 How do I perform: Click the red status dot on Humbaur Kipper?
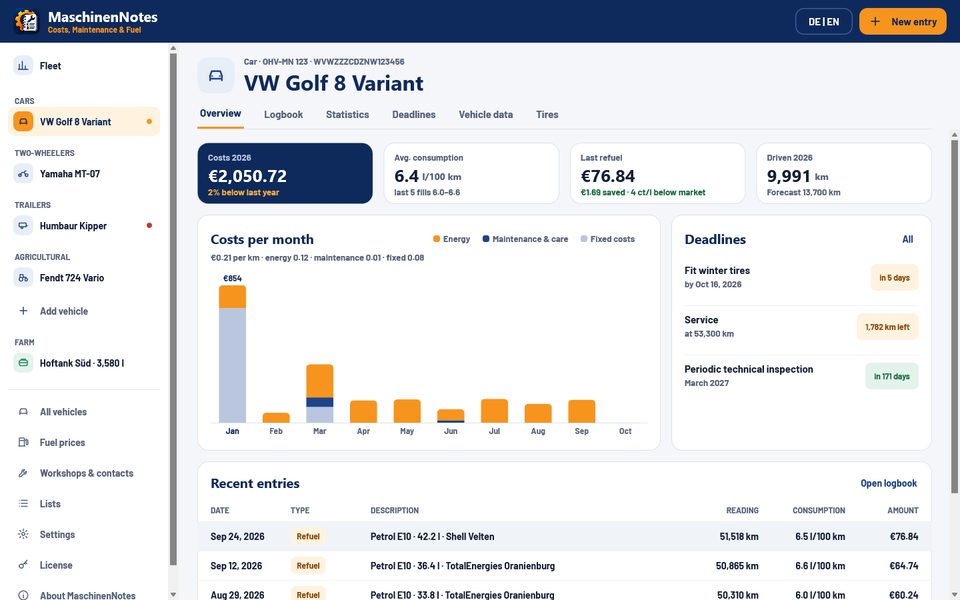(x=149, y=225)
